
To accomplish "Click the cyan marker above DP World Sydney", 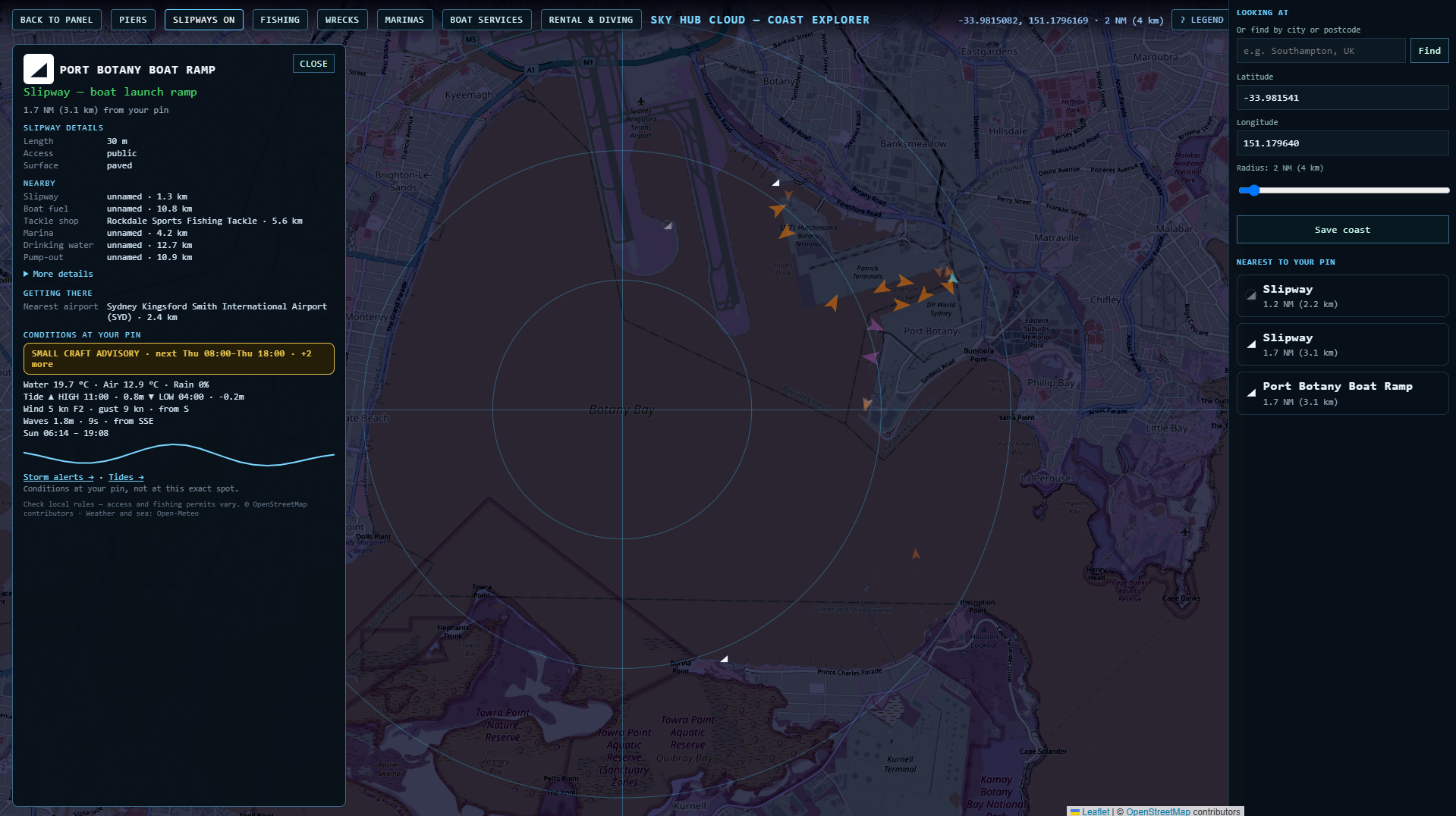I will click(952, 278).
